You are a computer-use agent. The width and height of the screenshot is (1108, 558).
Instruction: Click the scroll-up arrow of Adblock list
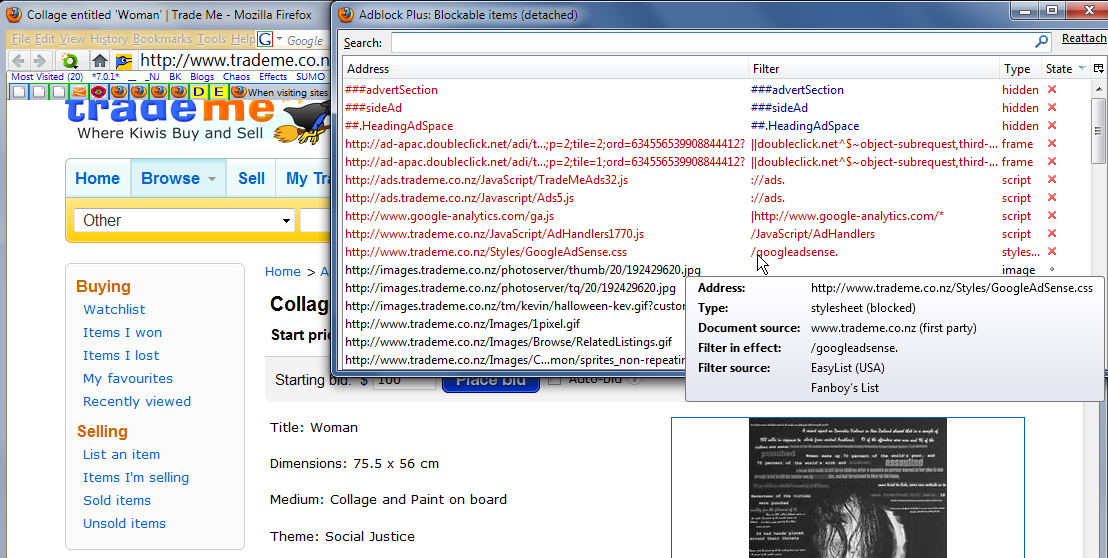pos(1098,89)
